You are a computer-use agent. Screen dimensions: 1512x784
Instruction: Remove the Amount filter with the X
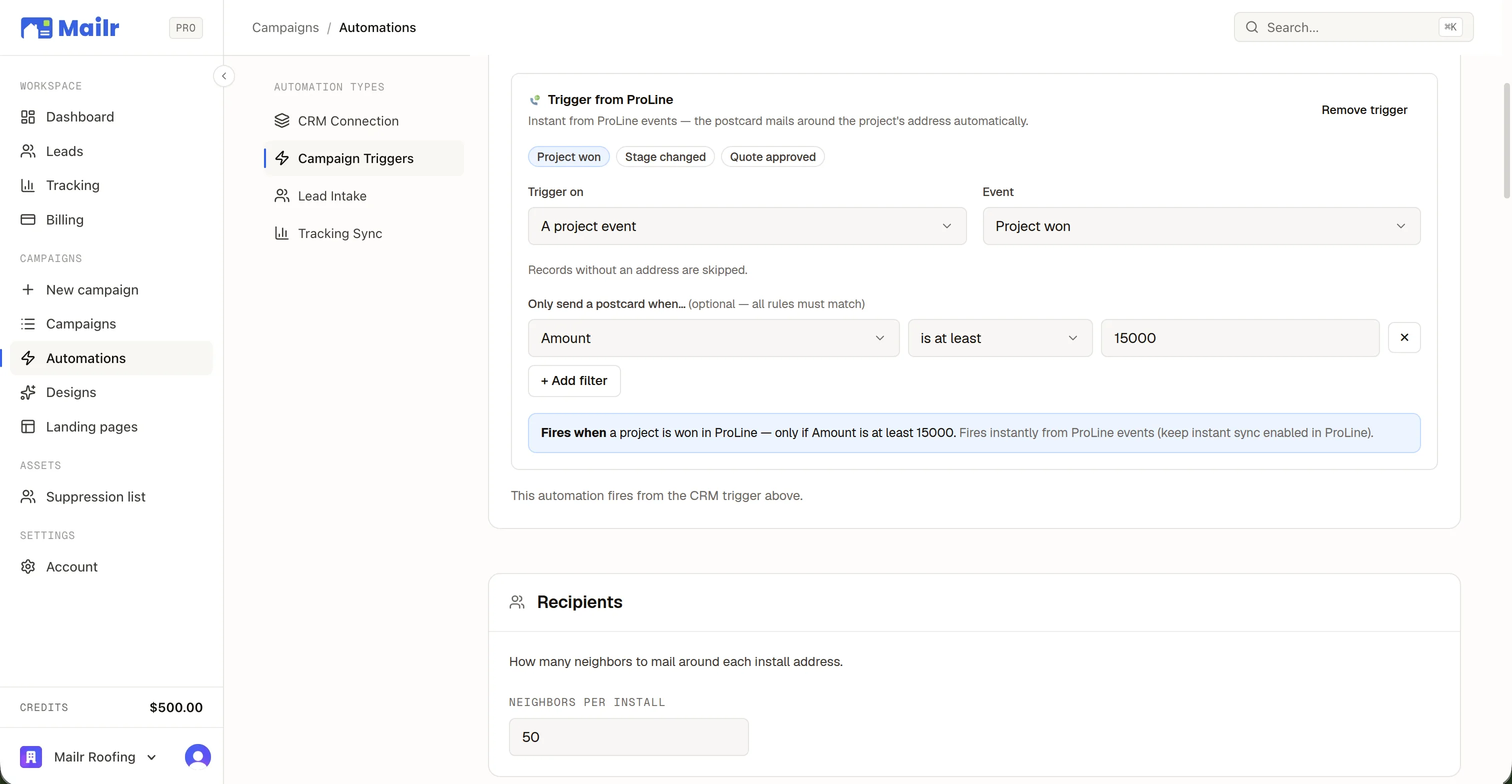(1404, 337)
